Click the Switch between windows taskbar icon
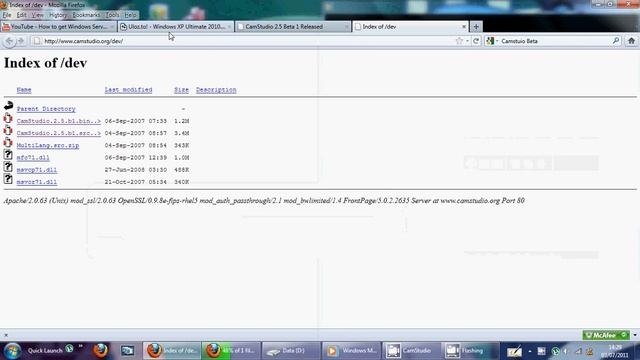The height and width of the screenshot is (360, 640). [127, 351]
